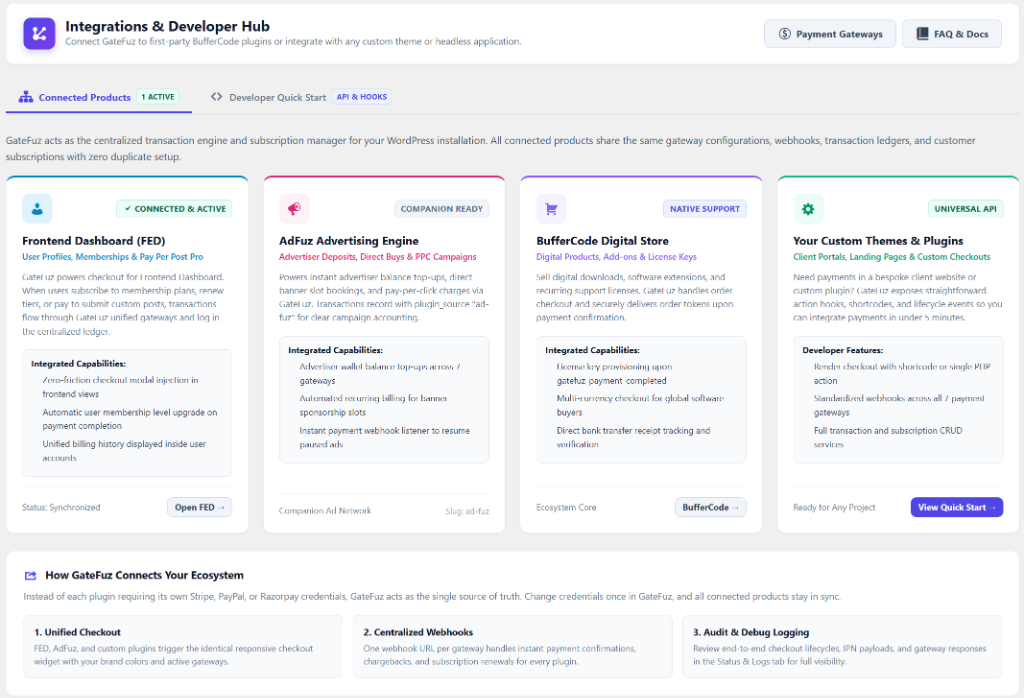Click the shopping cart icon on BufferCode card
The image size is (1024, 698).
pyautogui.click(x=551, y=209)
